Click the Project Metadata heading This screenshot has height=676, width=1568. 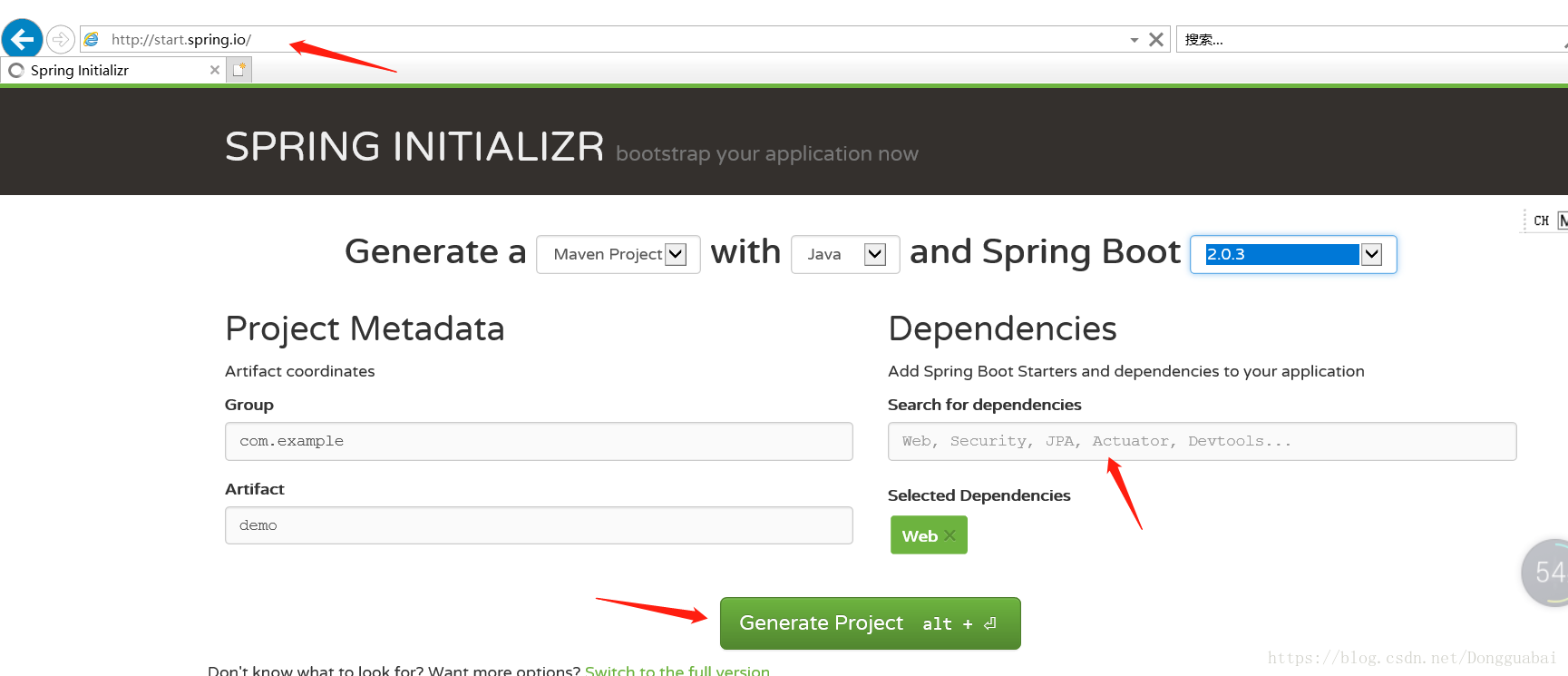365,328
